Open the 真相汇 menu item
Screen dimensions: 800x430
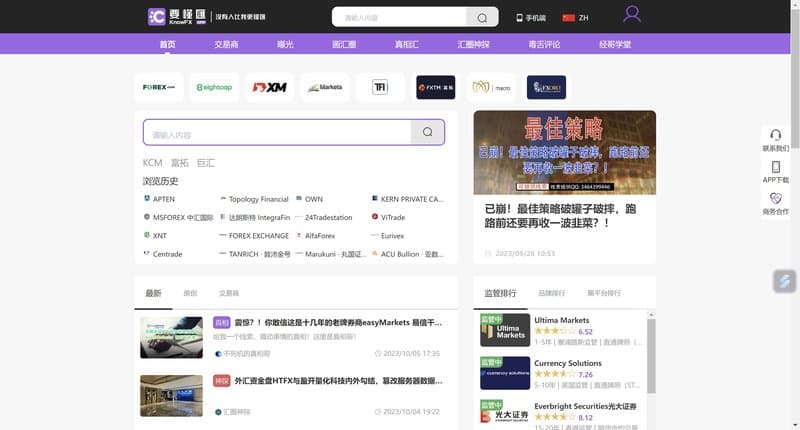[x=407, y=44]
